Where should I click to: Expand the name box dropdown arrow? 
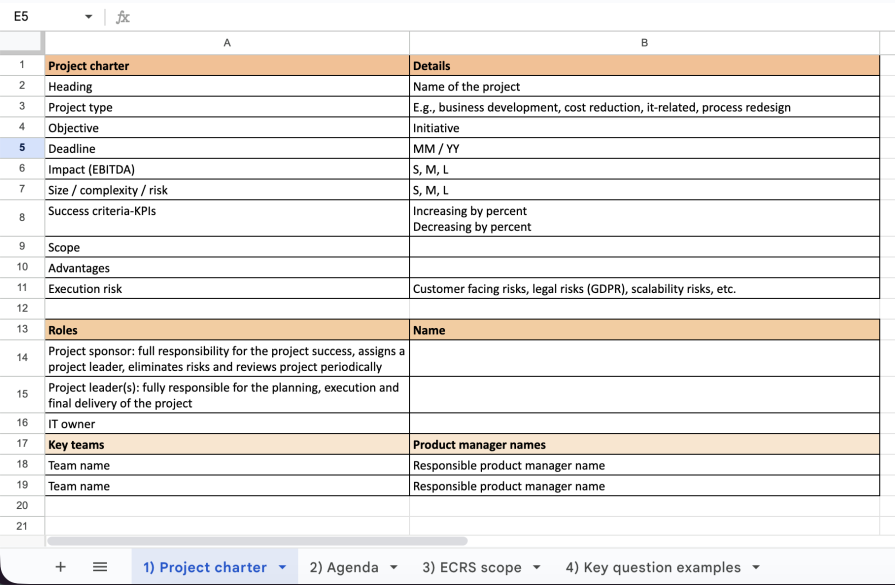click(x=88, y=17)
